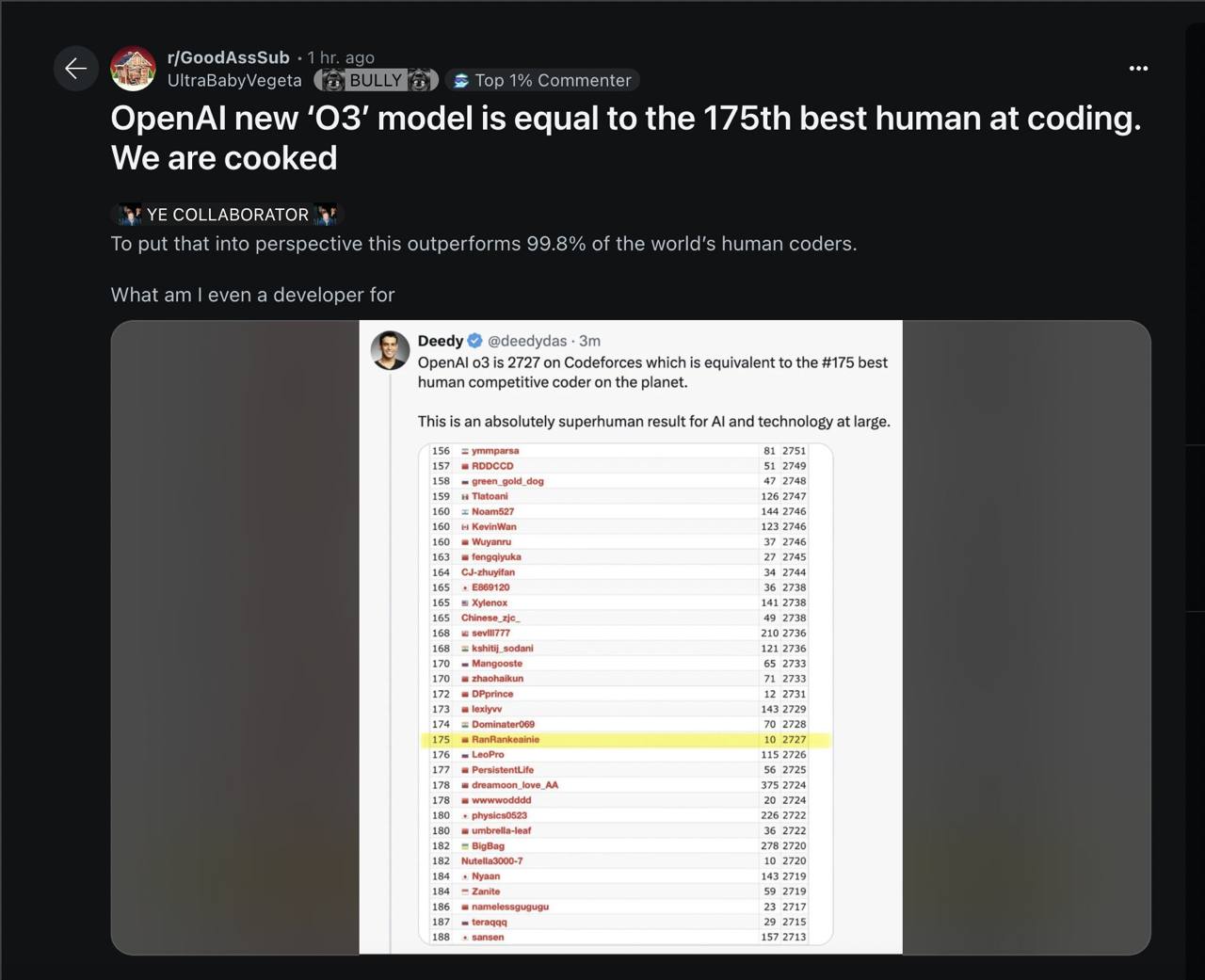Click the ymmparsa entry at rank 156
1205x980 pixels.
click(x=495, y=451)
